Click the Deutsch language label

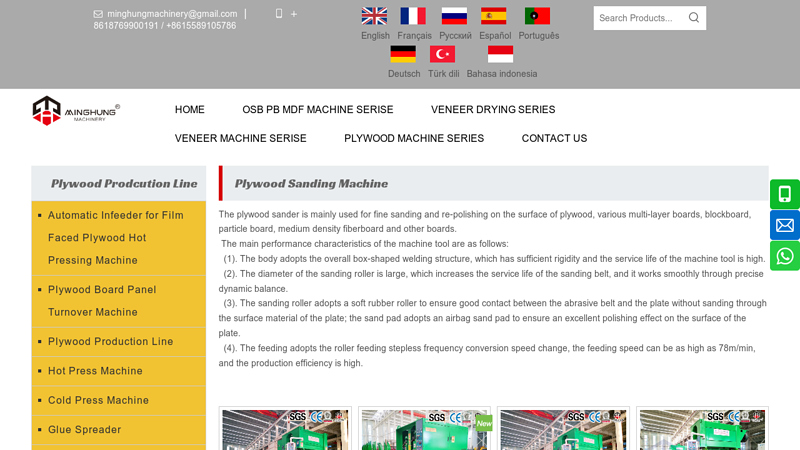[x=404, y=74]
